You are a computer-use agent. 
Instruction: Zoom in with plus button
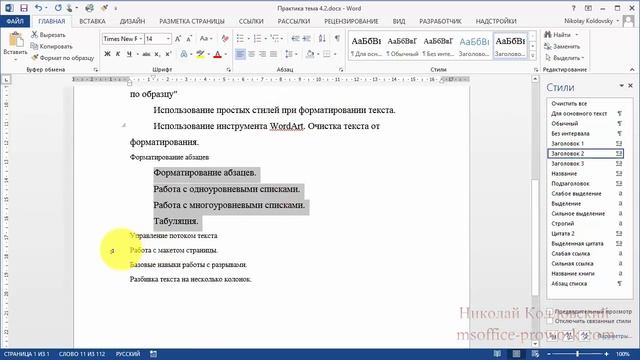point(606,354)
